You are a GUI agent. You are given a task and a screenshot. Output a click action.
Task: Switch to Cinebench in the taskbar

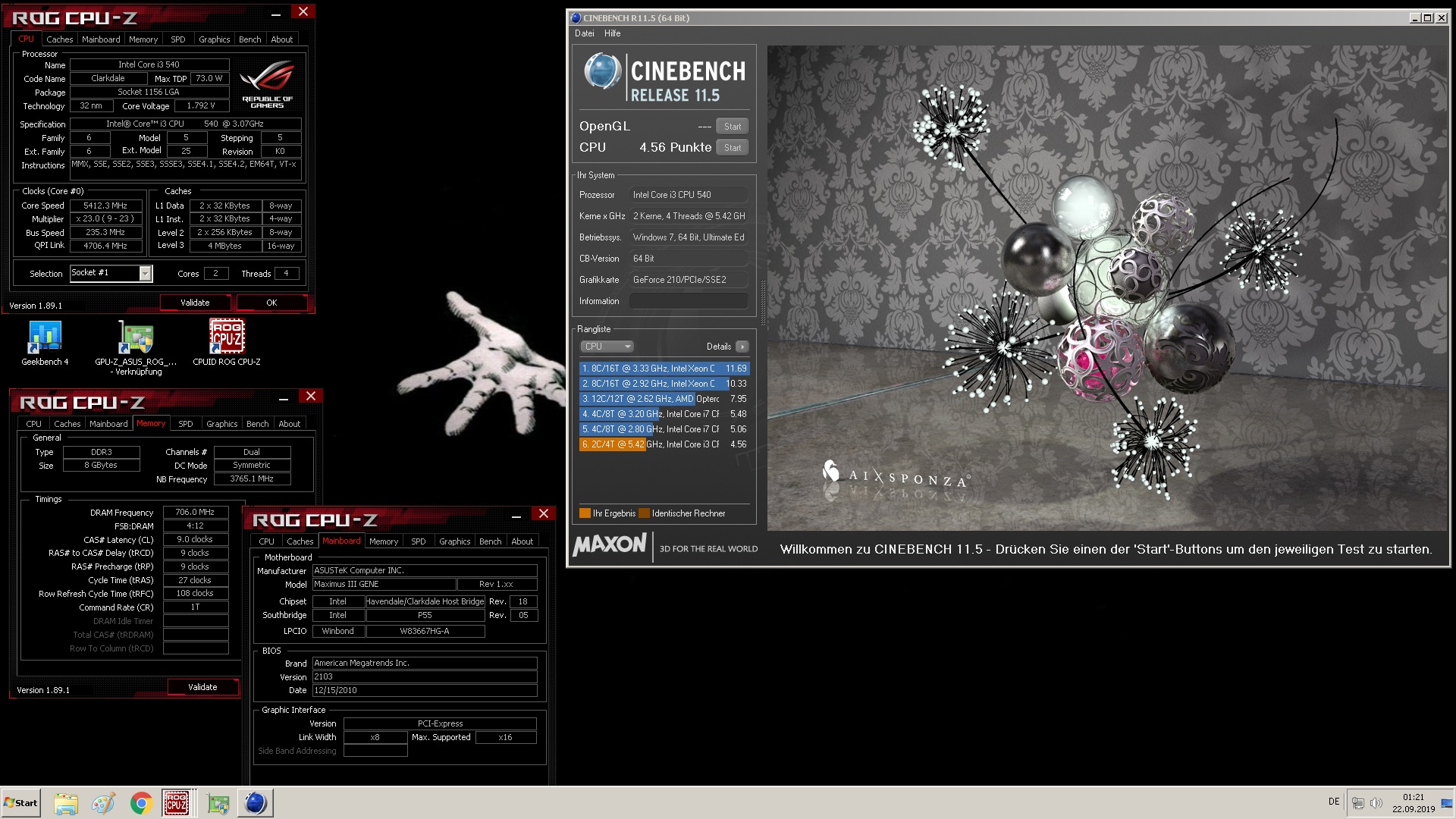256,803
